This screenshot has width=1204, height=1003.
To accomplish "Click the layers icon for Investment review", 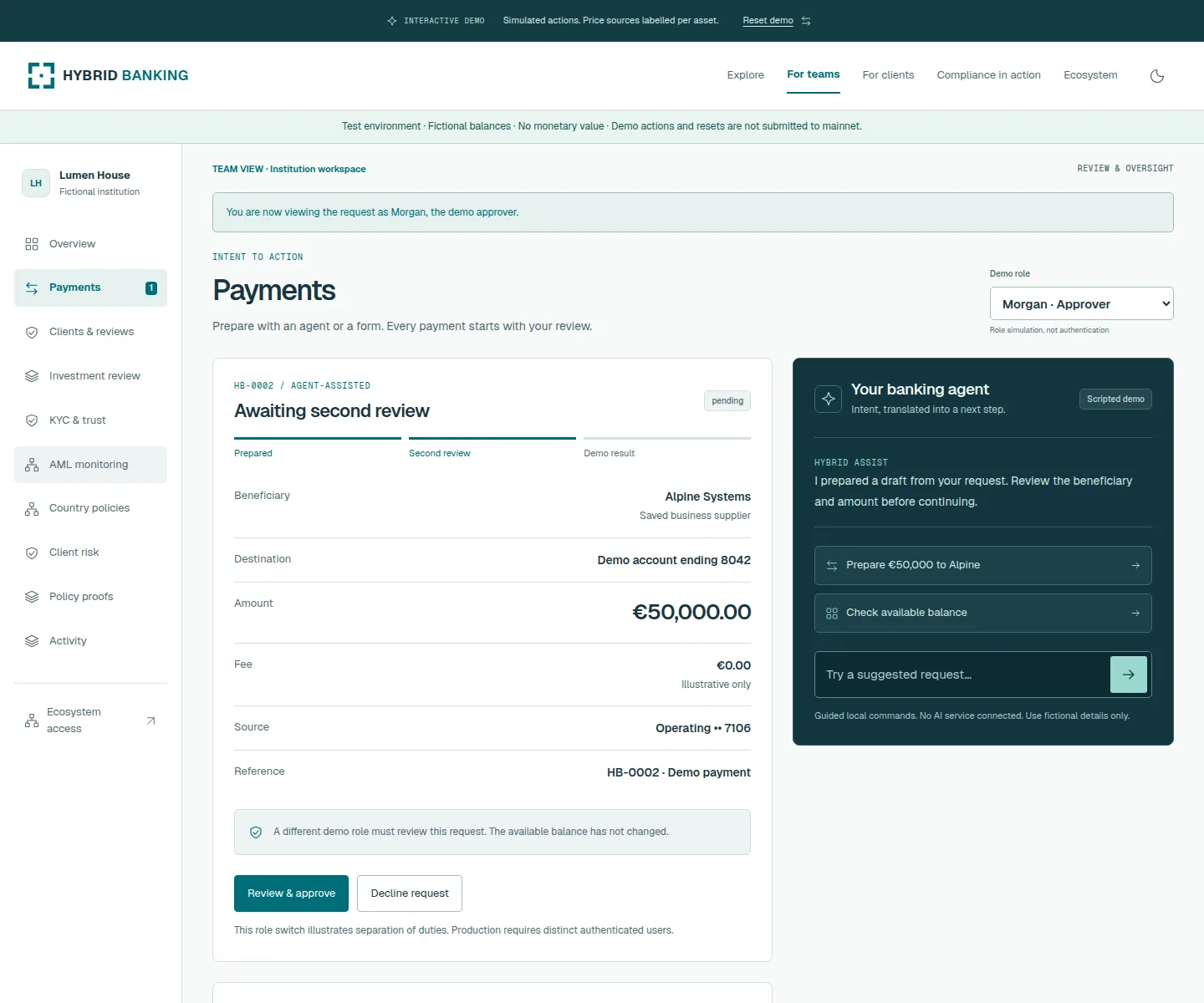I will tap(32, 376).
